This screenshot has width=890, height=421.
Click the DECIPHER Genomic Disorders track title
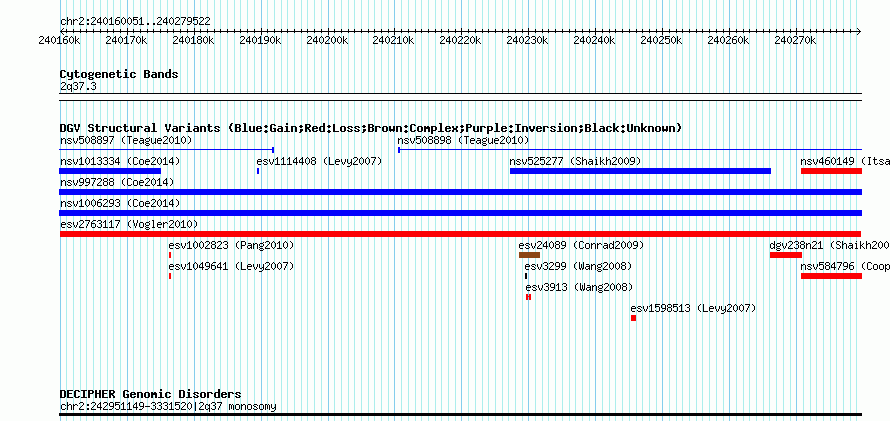coord(150,394)
